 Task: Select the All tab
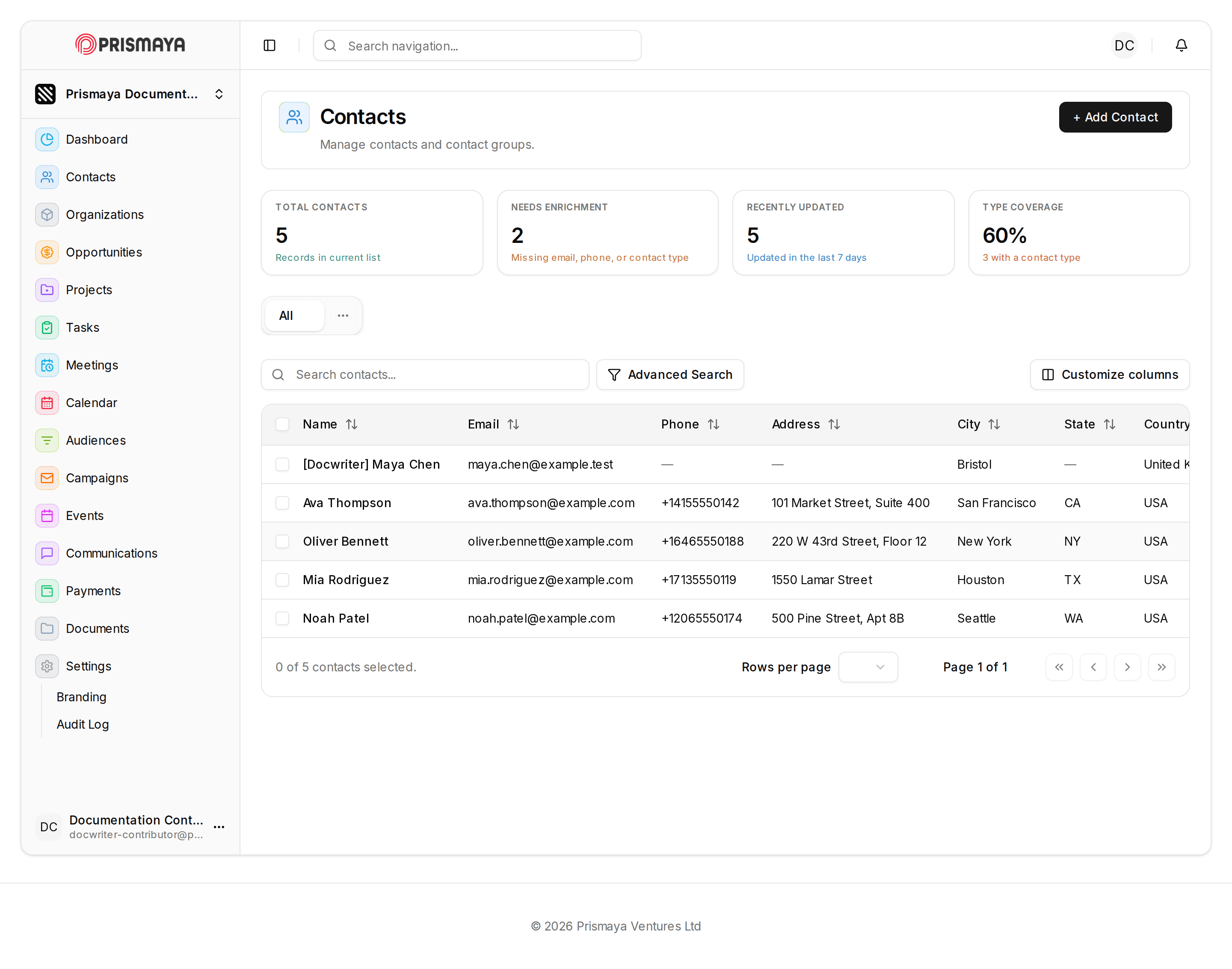(294, 316)
